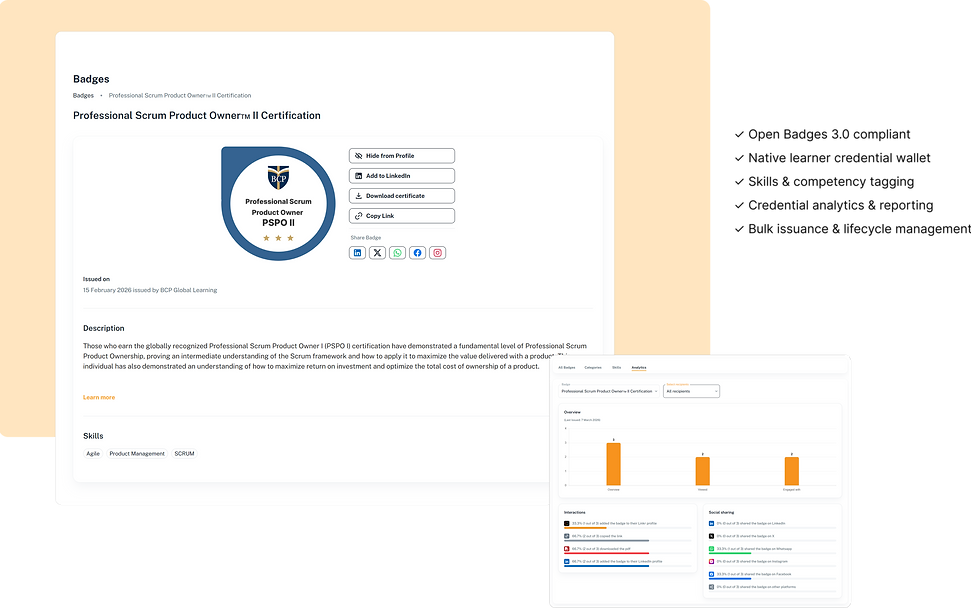Click the downloaded pdf interaction icon
This screenshot has height=608, width=971.
(567, 549)
